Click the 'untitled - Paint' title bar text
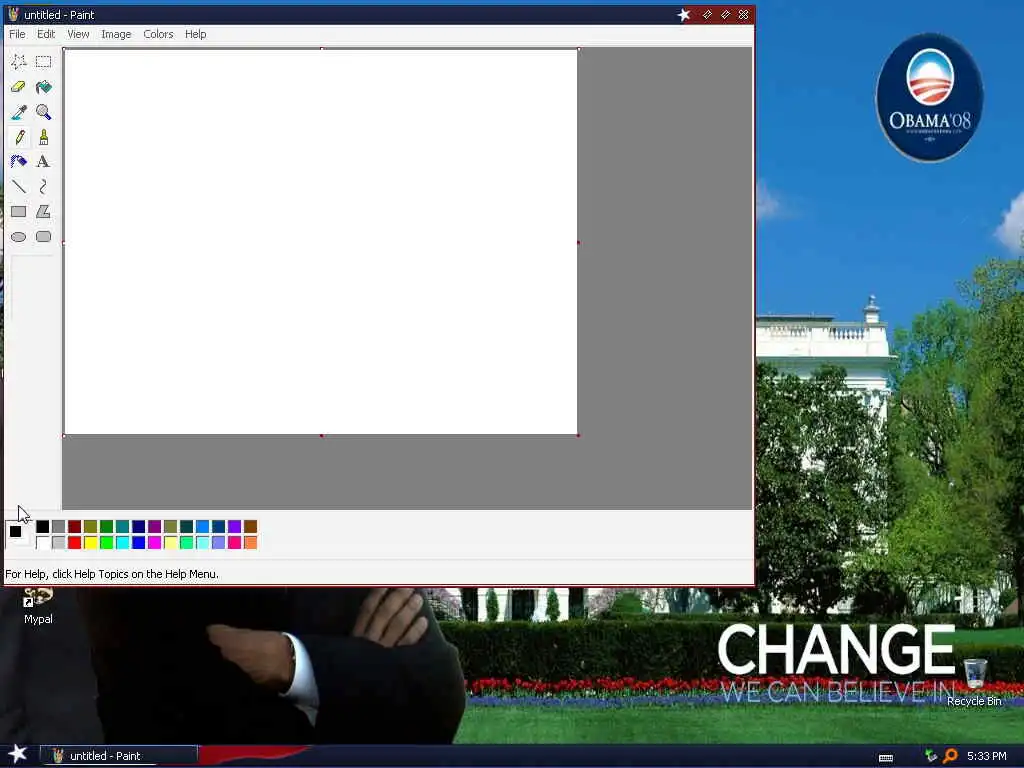The height and width of the screenshot is (768, 1024). click(59, 14)
